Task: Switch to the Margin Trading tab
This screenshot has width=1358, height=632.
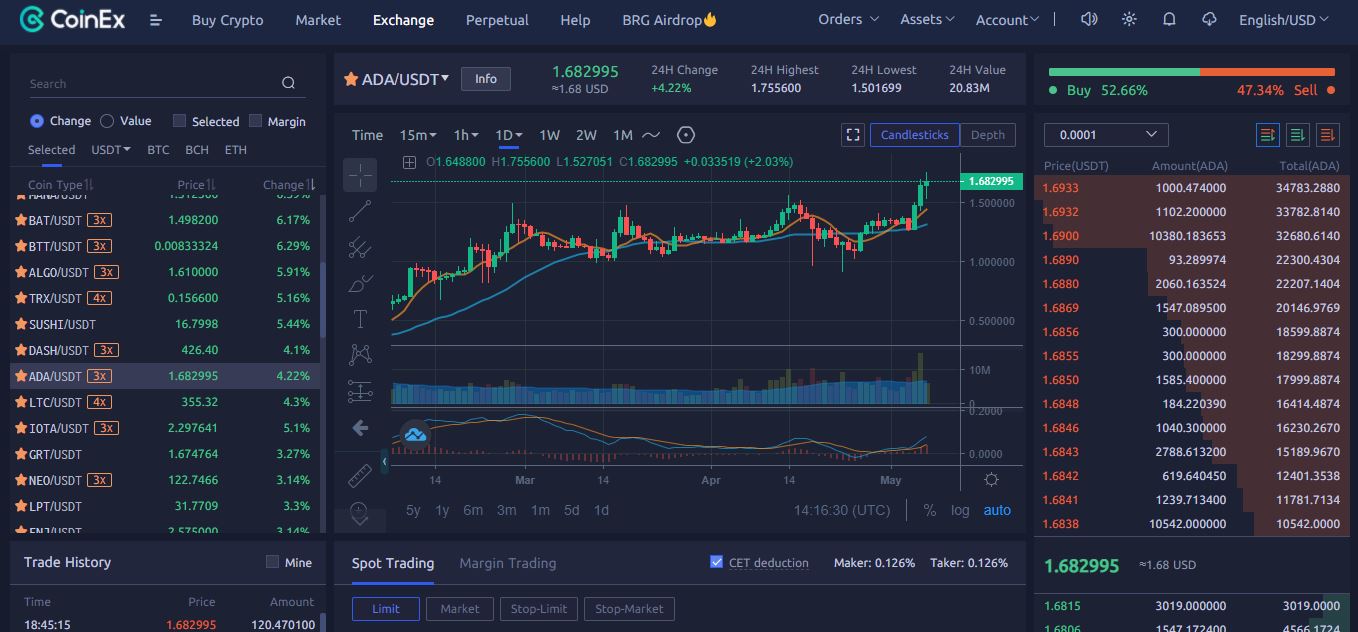Action: click(507, 563)
